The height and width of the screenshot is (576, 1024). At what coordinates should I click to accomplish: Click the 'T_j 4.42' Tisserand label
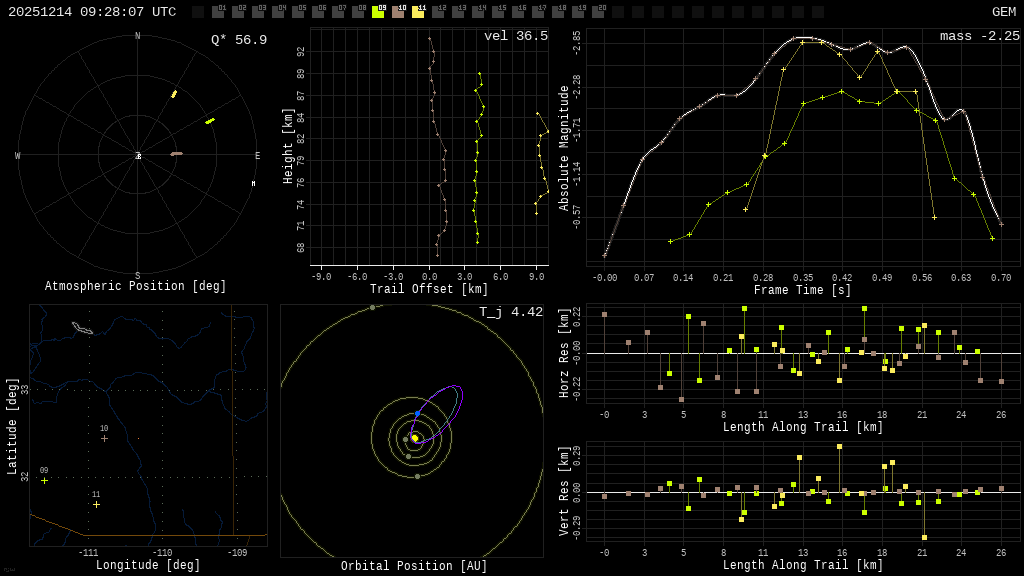coord(510,312)
